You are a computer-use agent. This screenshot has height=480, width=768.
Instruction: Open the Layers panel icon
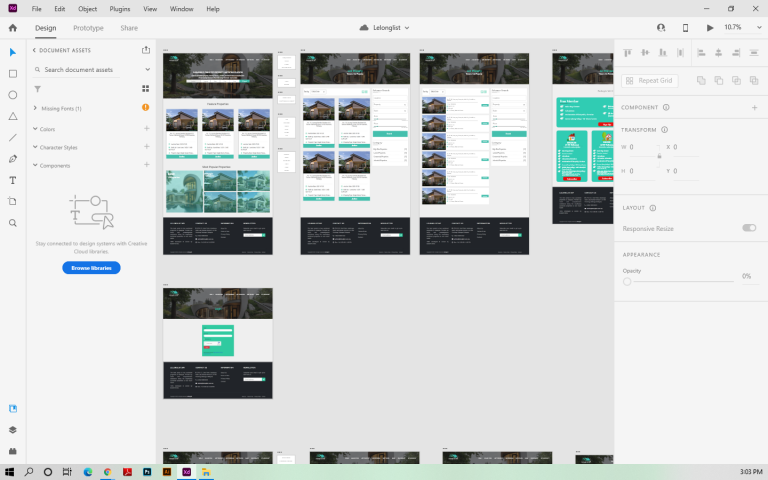tap(13, 429)
